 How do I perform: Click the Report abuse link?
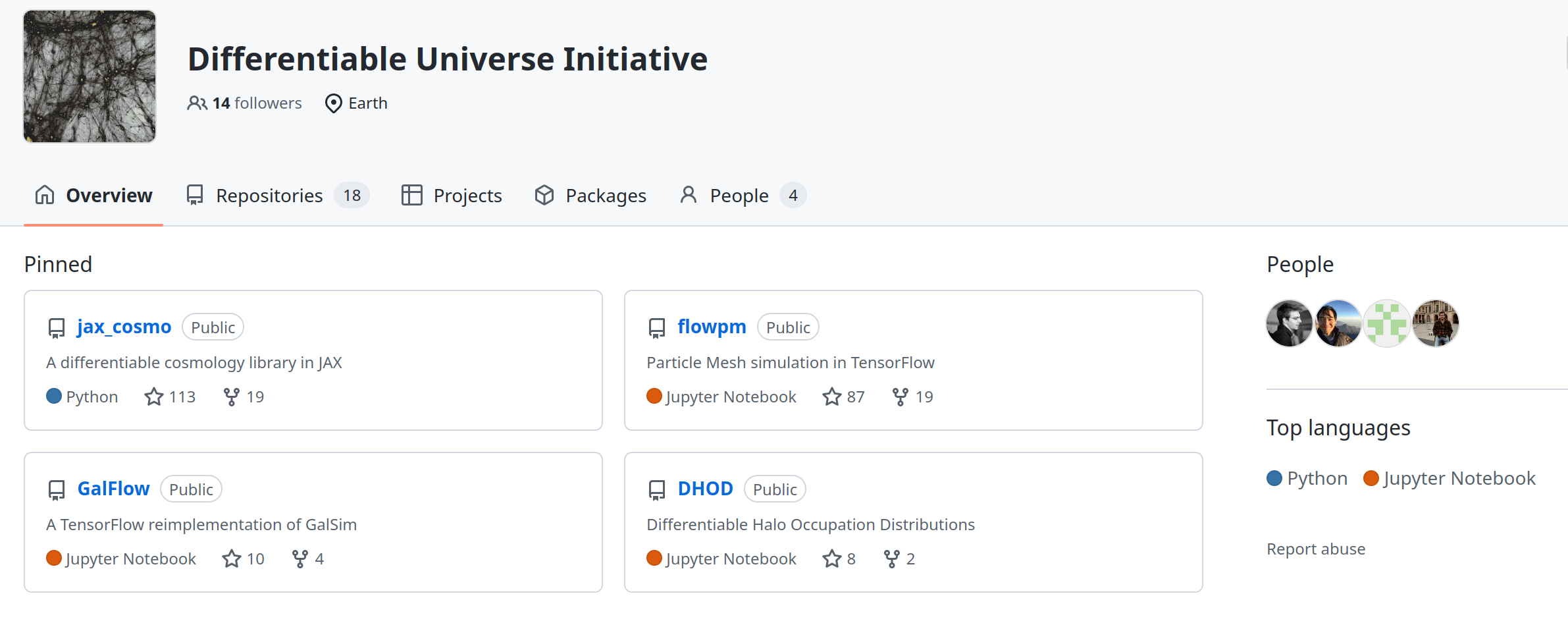coord(1316,549)
